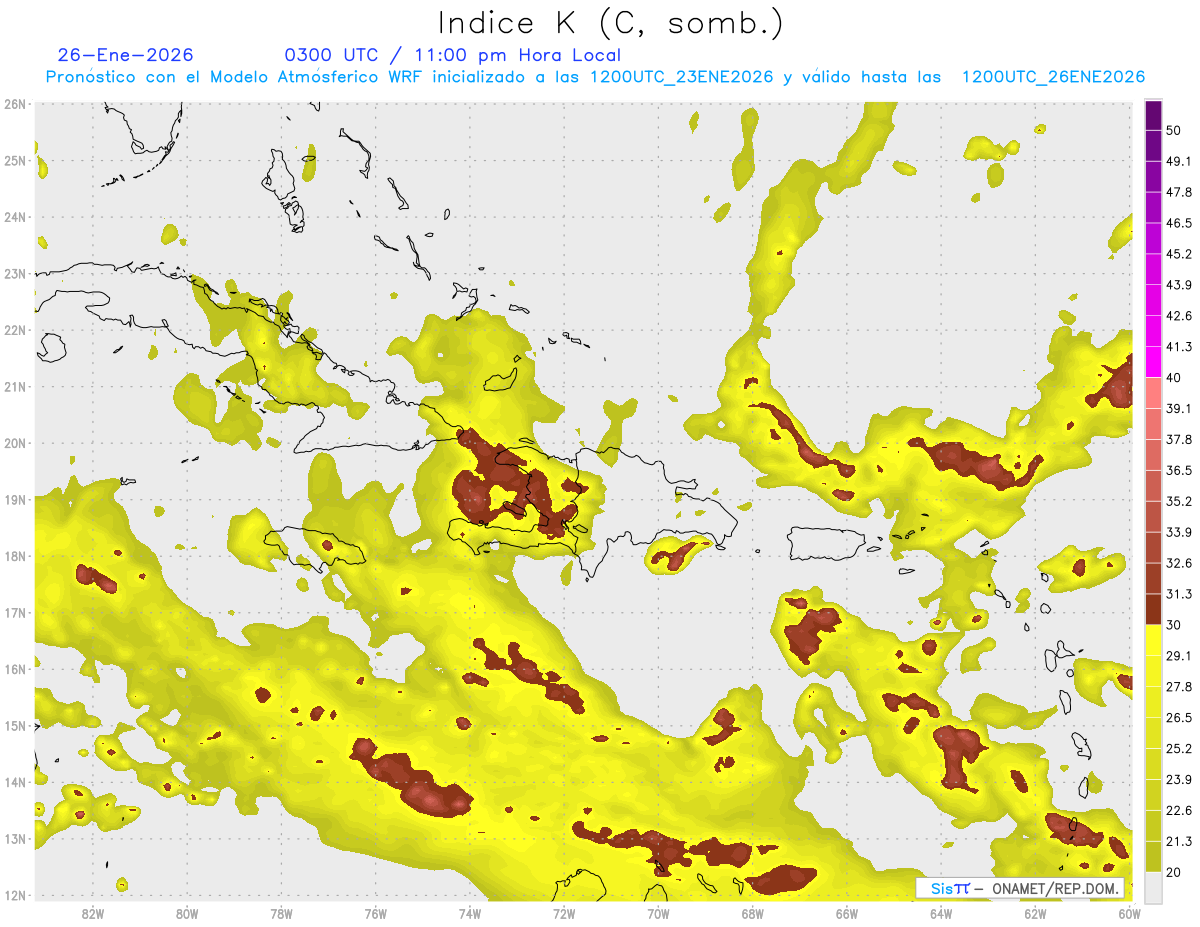Click colorbar value '22.6'

pos(1179,810)
